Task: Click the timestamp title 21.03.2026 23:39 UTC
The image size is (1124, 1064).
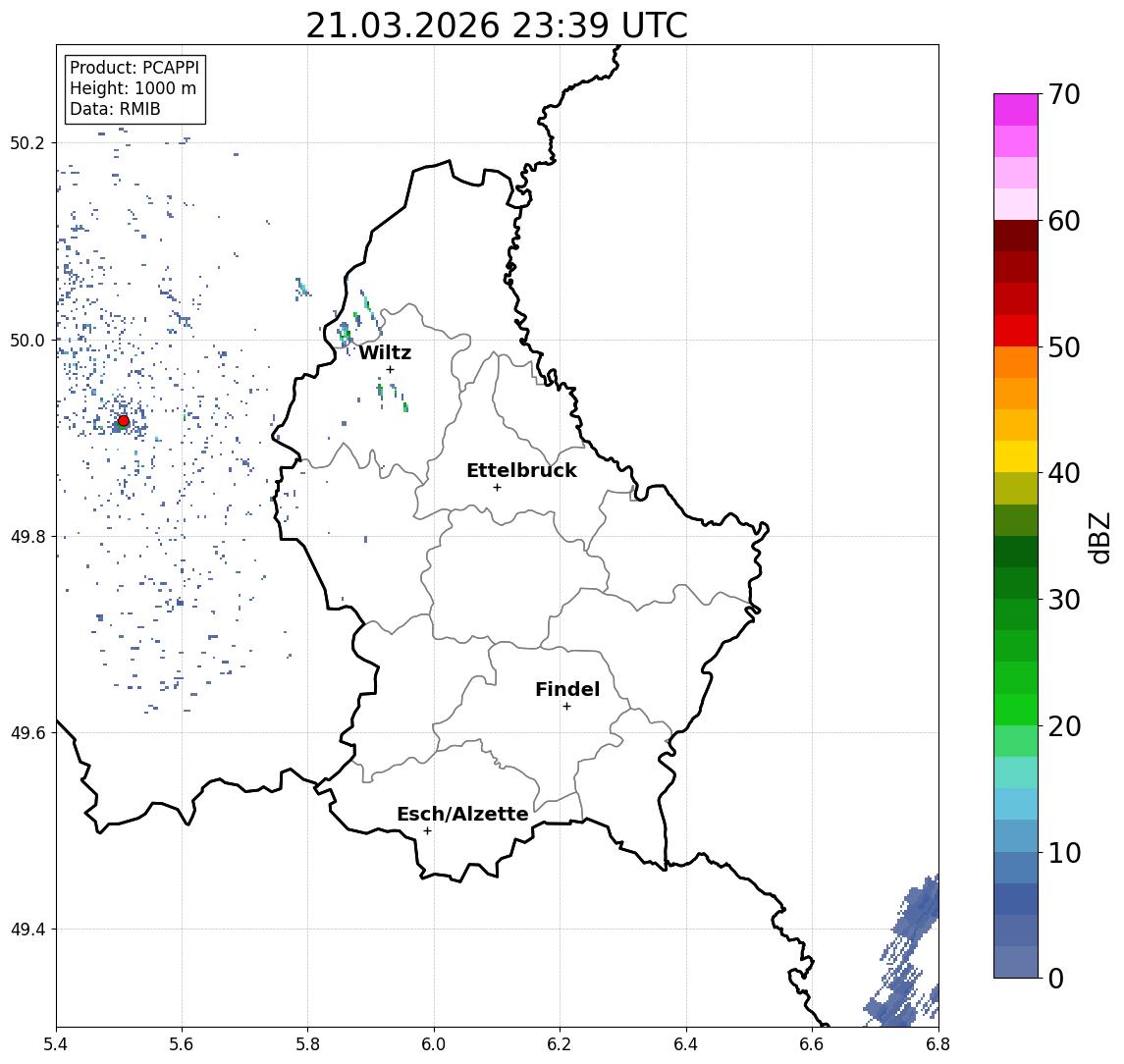Action: 497,26
